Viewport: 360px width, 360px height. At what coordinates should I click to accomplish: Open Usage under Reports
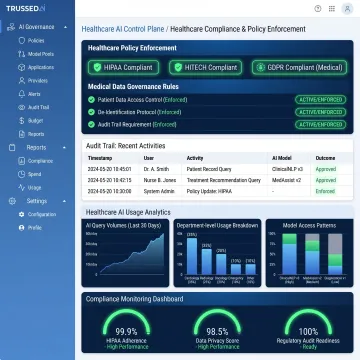pos(34,188)
